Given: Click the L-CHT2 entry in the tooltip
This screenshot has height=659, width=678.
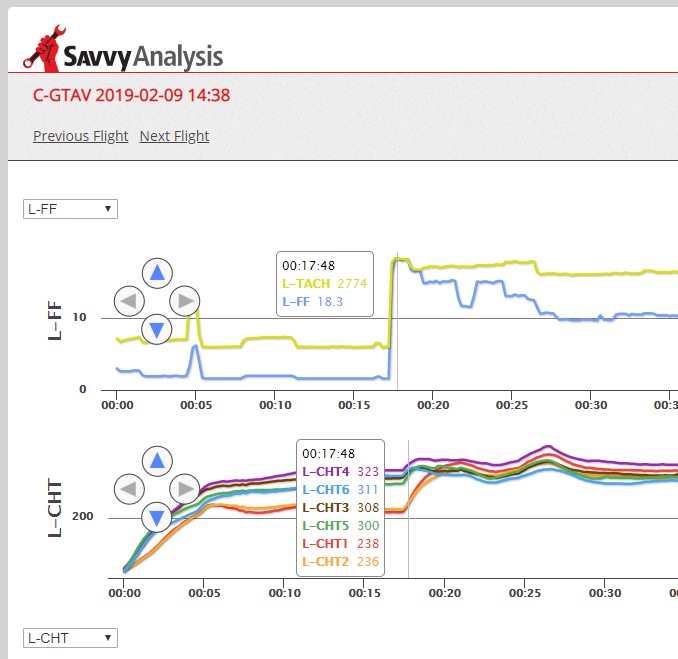Looking at the screenshot, I should click(x=326, y=562).
